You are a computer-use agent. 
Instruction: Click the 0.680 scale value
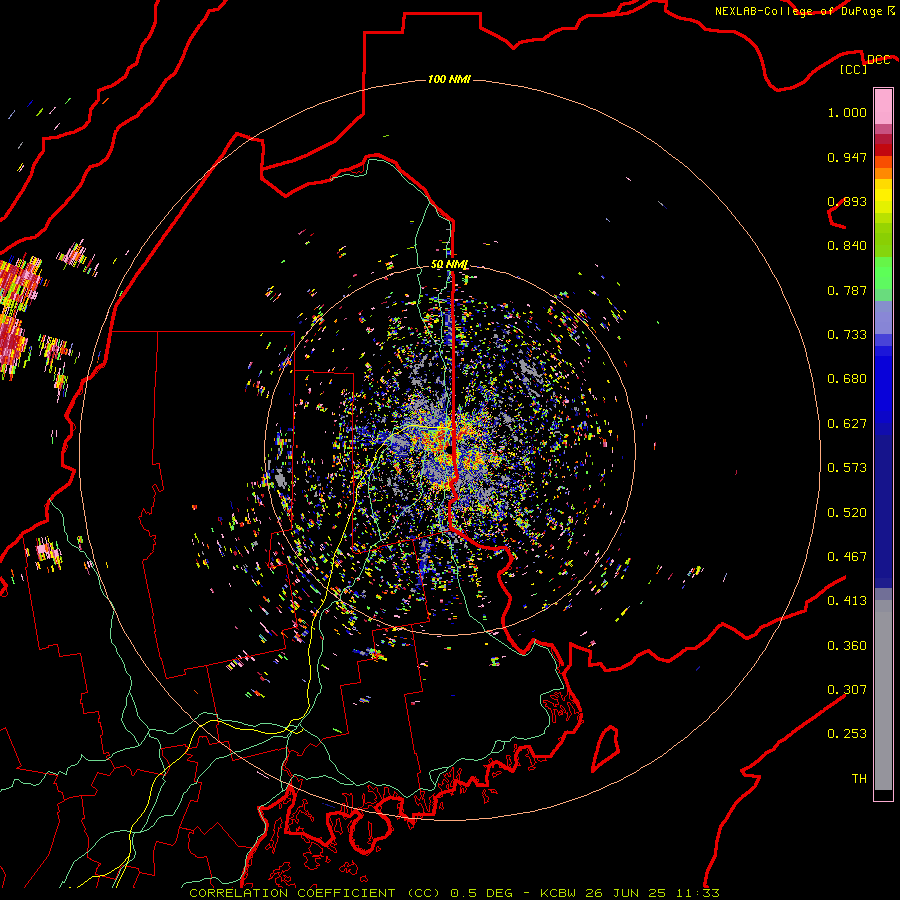click(x=847, y=379)
